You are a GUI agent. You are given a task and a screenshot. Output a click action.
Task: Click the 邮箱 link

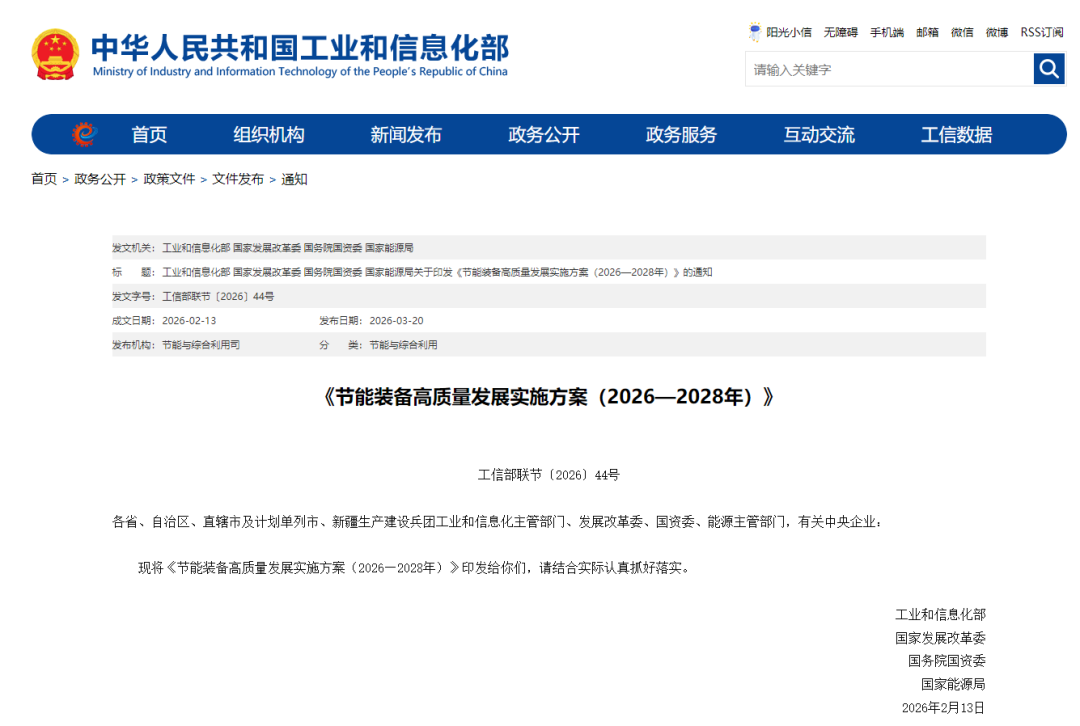pos(927,32)
